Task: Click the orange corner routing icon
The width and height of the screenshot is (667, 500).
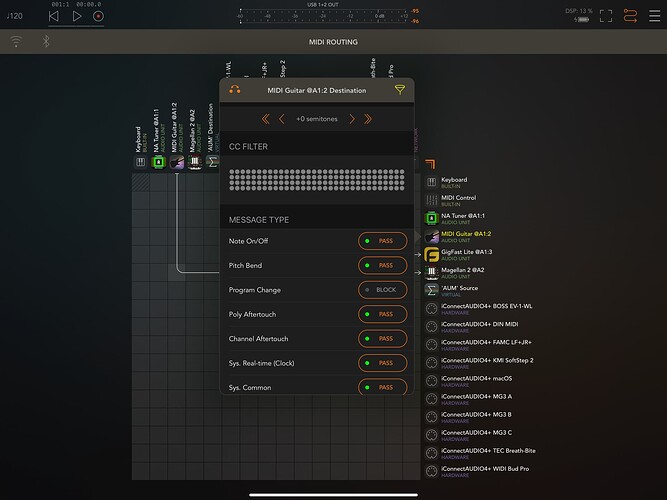Action: coord(430,164)
